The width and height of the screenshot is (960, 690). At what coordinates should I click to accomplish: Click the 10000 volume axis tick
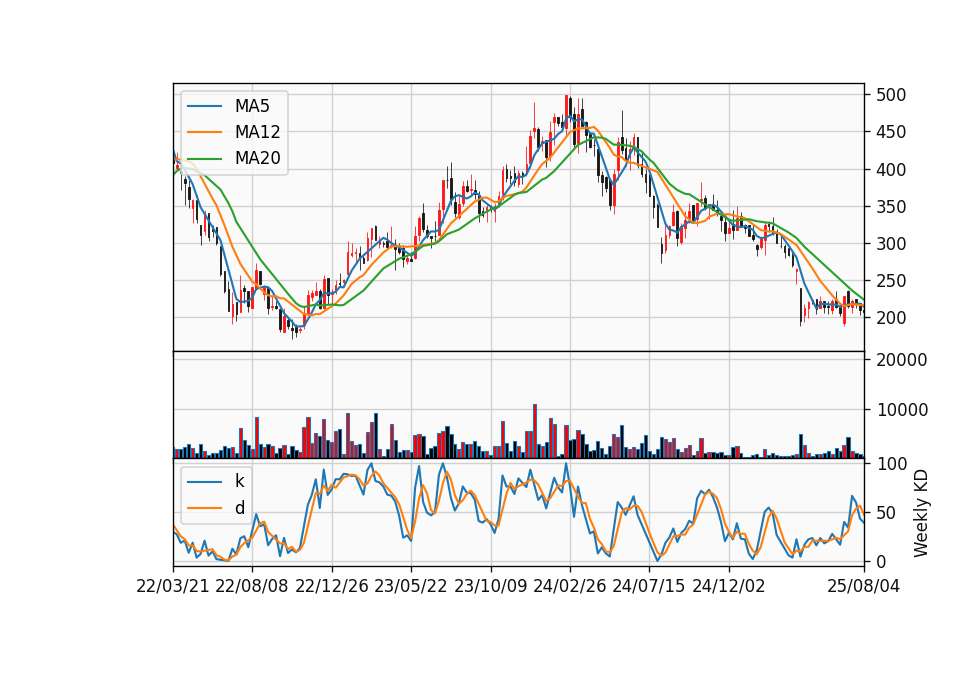tap(902, 410)
